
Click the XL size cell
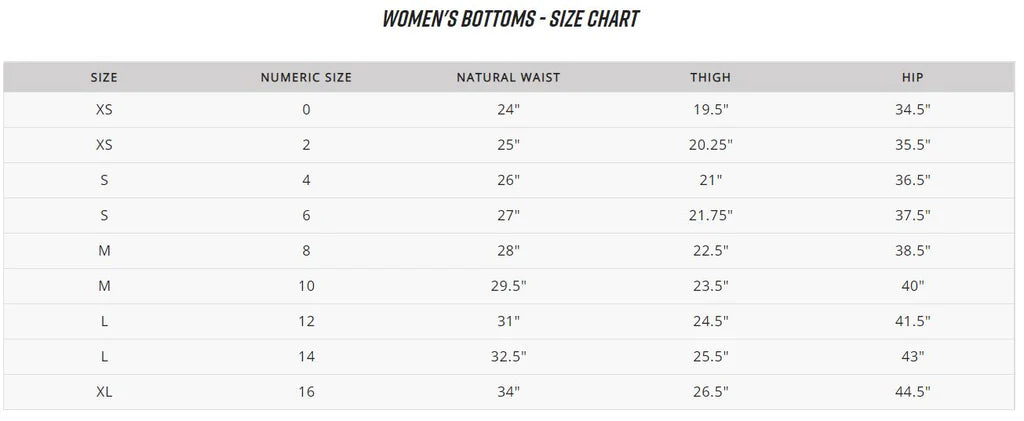(x=104, y=392)
